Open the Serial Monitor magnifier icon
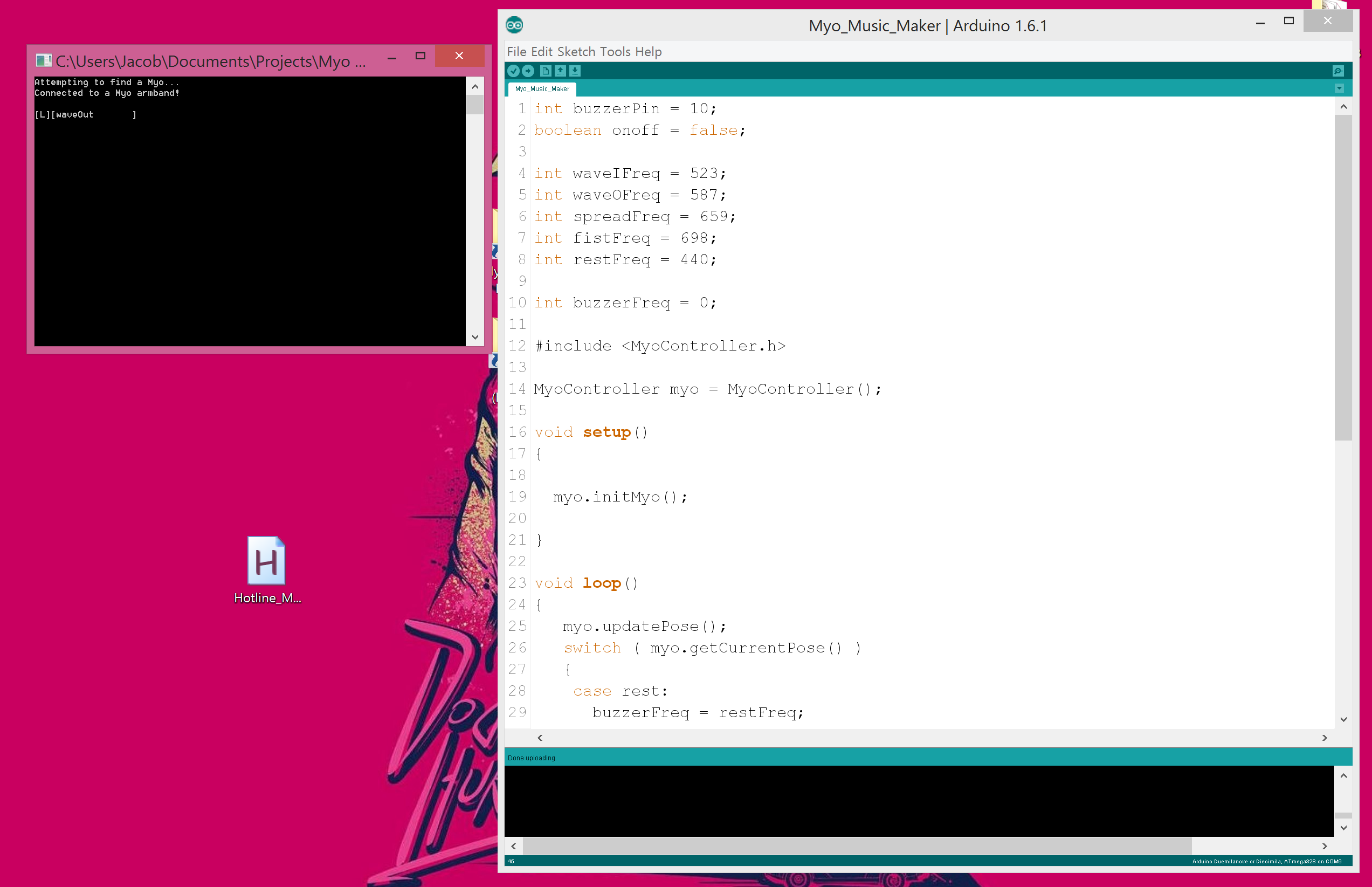Viewport: 1372px width, 887px height. (1337, 71)
